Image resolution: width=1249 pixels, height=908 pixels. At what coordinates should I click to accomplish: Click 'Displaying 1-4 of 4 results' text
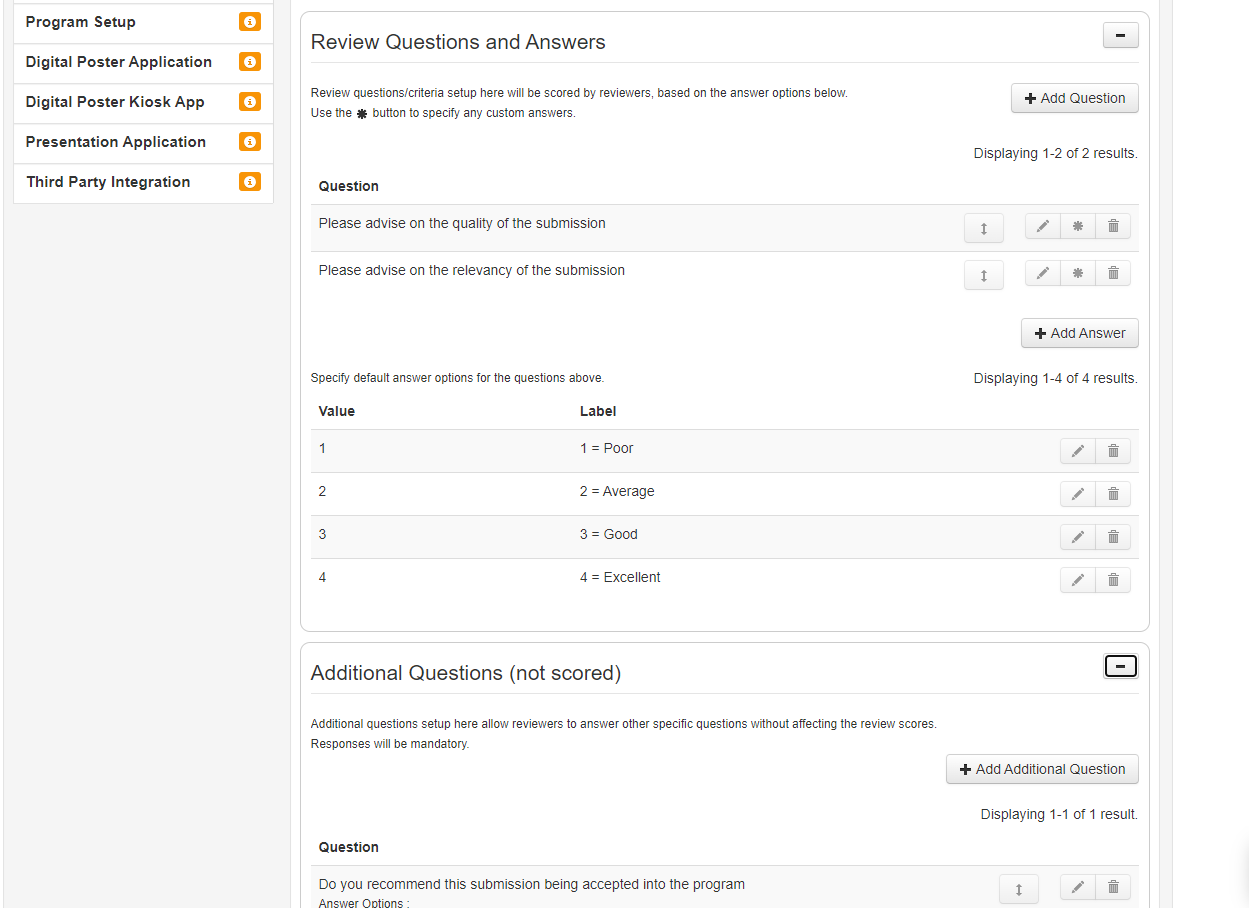coord(1056,378)
